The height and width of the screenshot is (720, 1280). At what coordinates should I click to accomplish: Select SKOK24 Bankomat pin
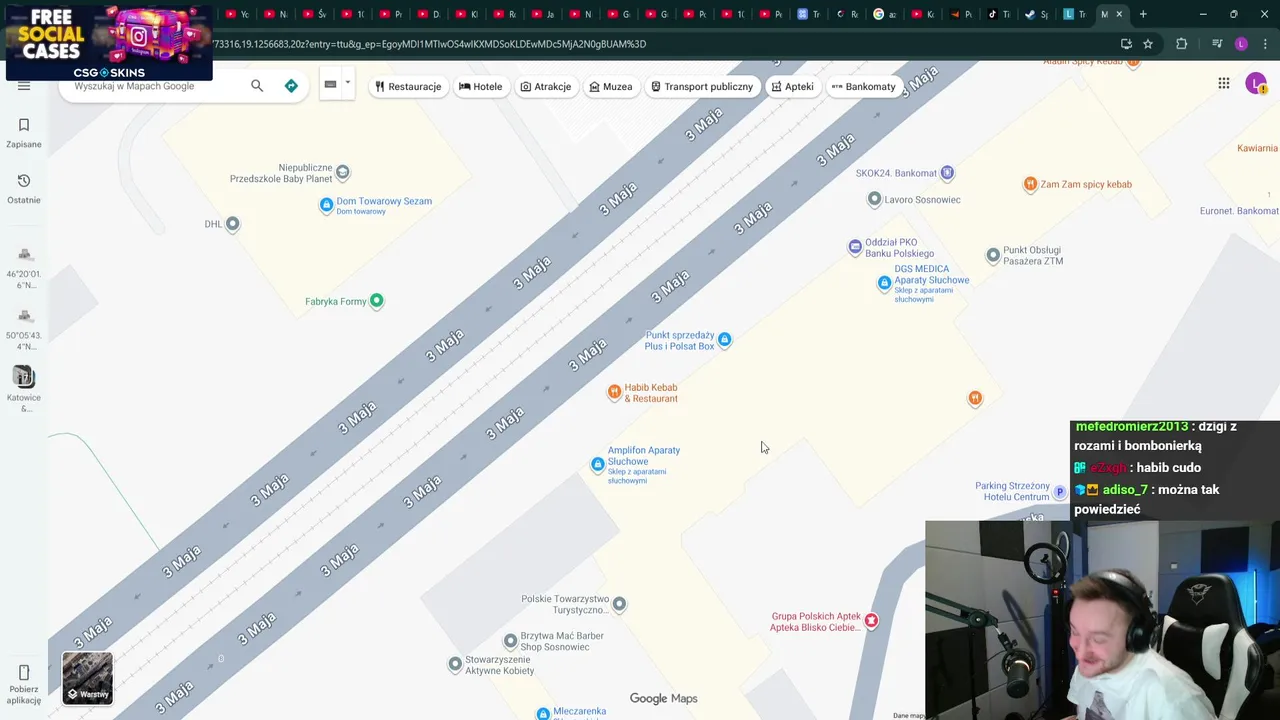(x=948, y=173)
